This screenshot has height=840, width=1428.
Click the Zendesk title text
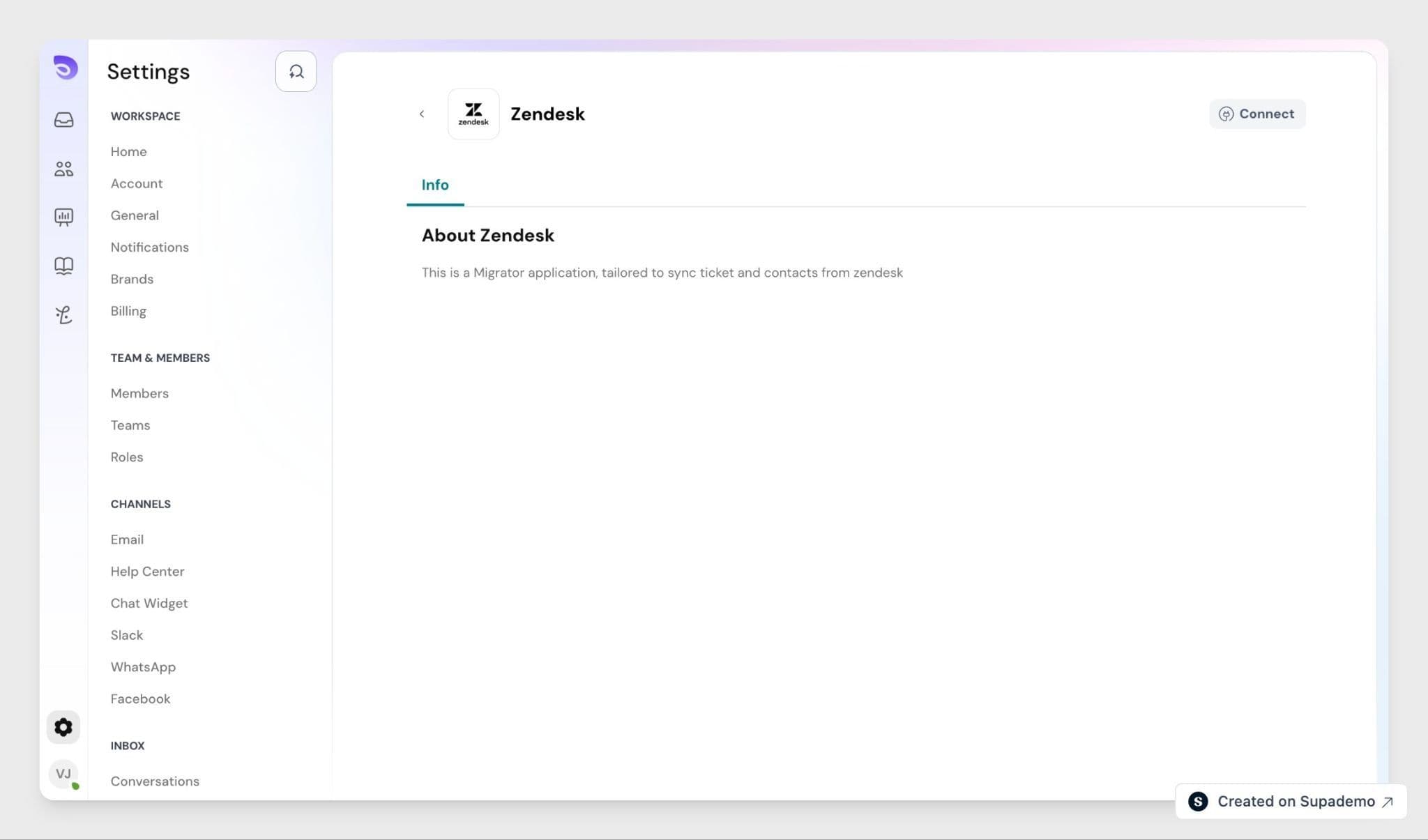click(x=547, y=114)
